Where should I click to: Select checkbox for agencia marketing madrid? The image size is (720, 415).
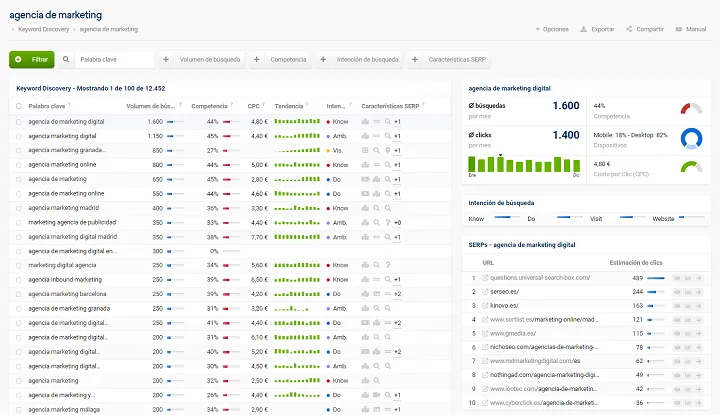coord(19,208)
